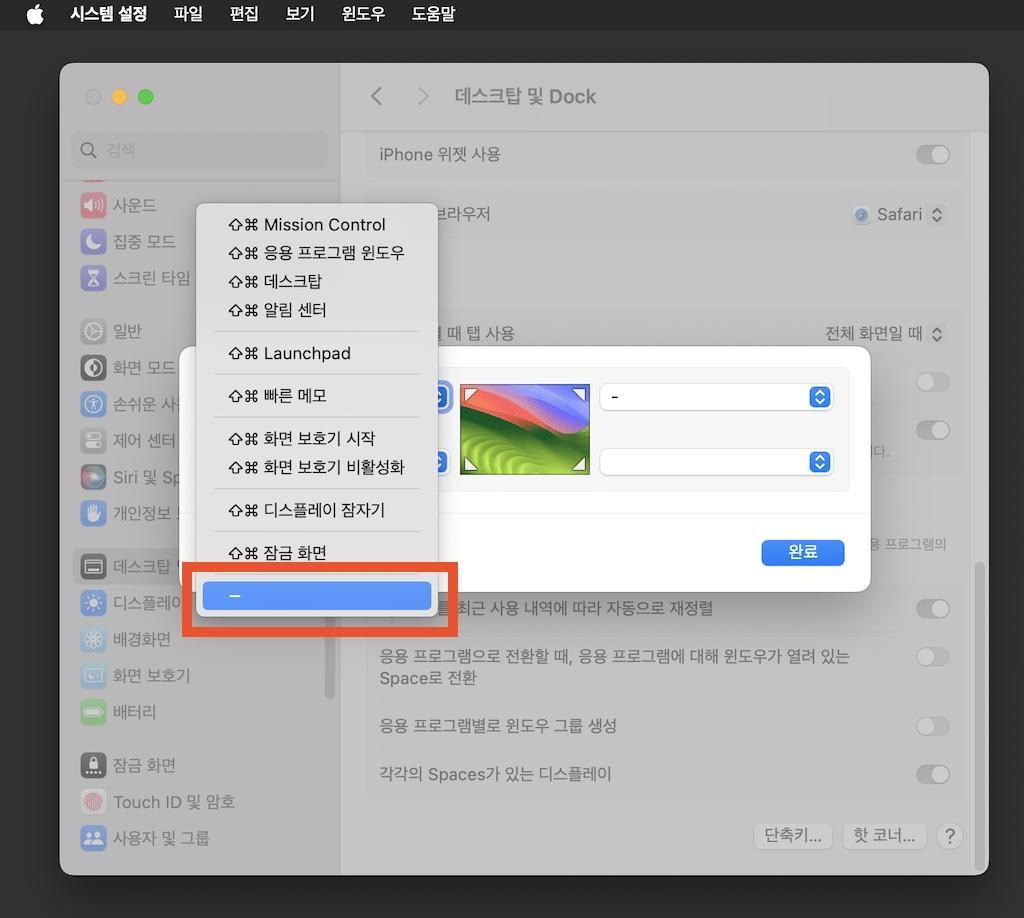Screen dimensions: 1024x918
Task: Select Control Center (제어 센터) icon
Action: pos(93,441)
